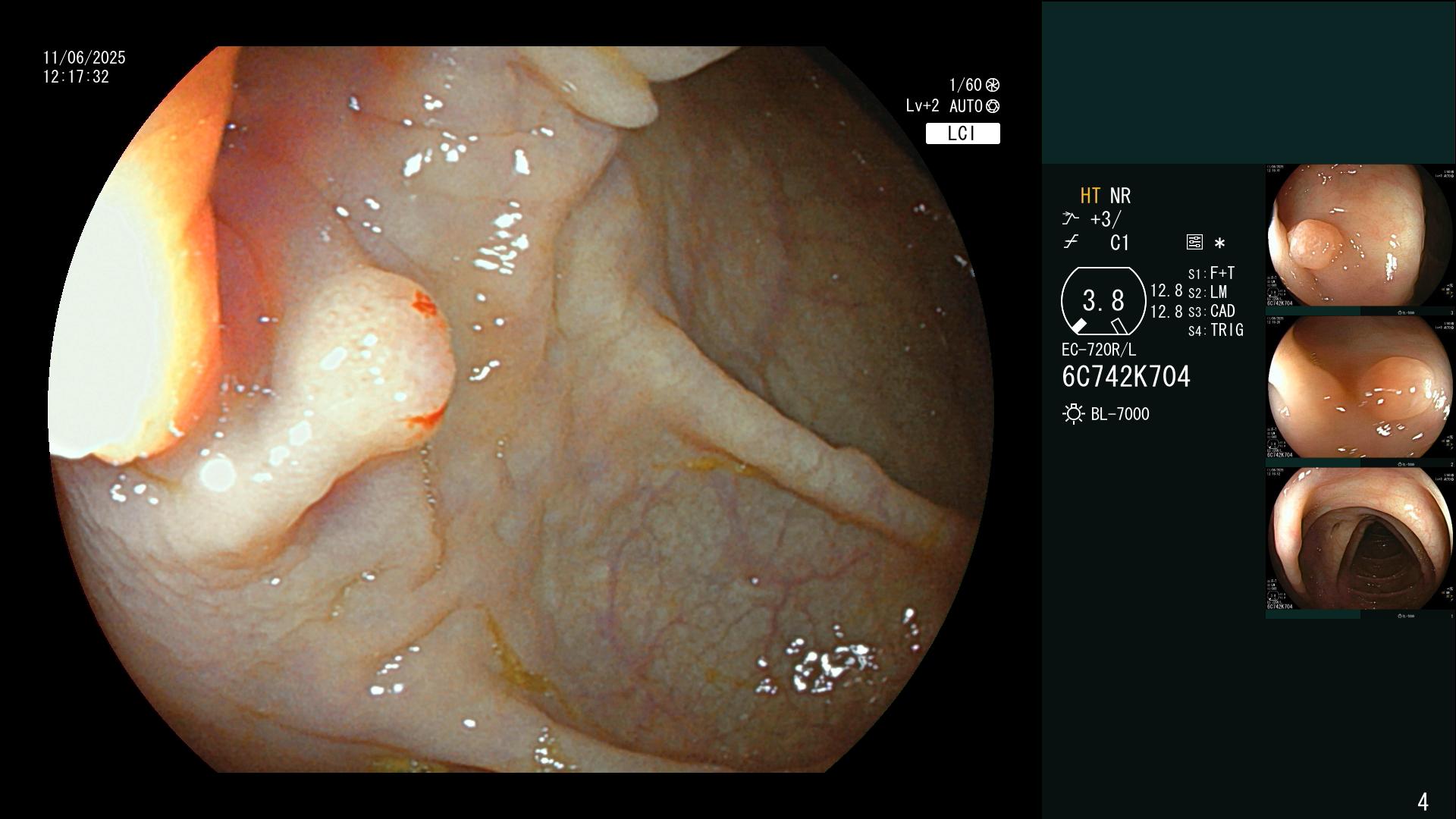The image size is (1456, 819).
Task: Click the hollow square marker in scope diagram
Action: (1119, 326)
